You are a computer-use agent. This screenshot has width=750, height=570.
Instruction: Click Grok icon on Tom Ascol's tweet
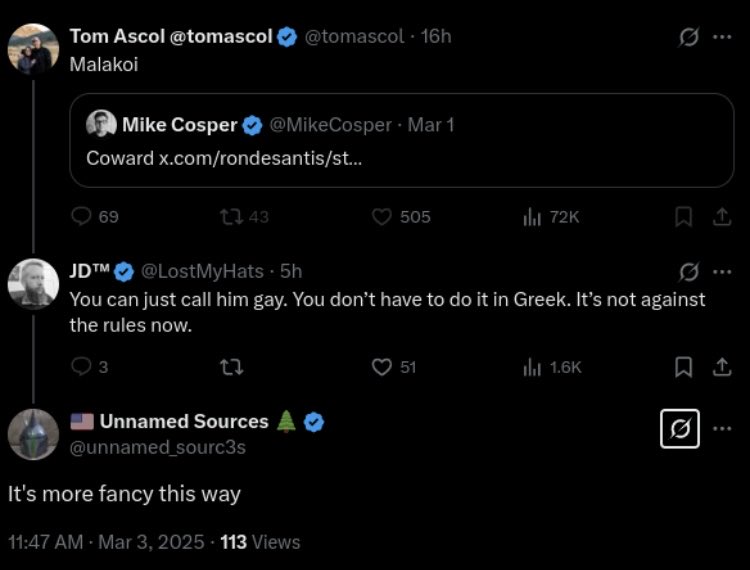pyautogui.click(x=688, y=37)
